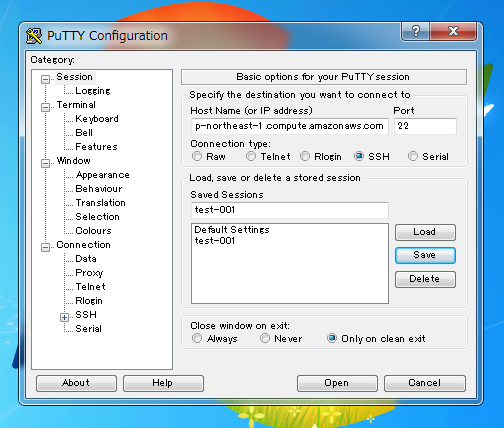Click the PuTTY icon in the title bar

point(34,36)
